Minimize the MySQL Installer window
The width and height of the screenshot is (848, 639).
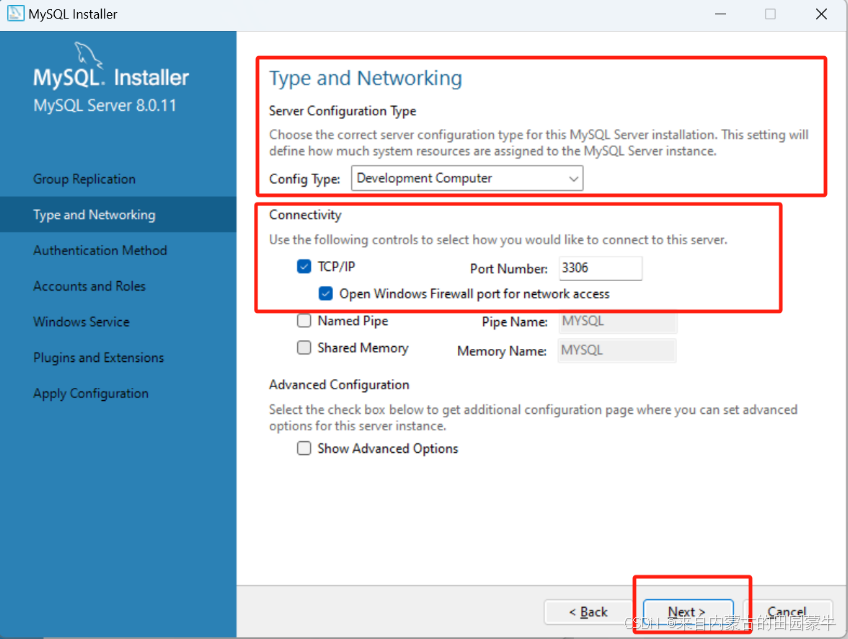point(720,14)
